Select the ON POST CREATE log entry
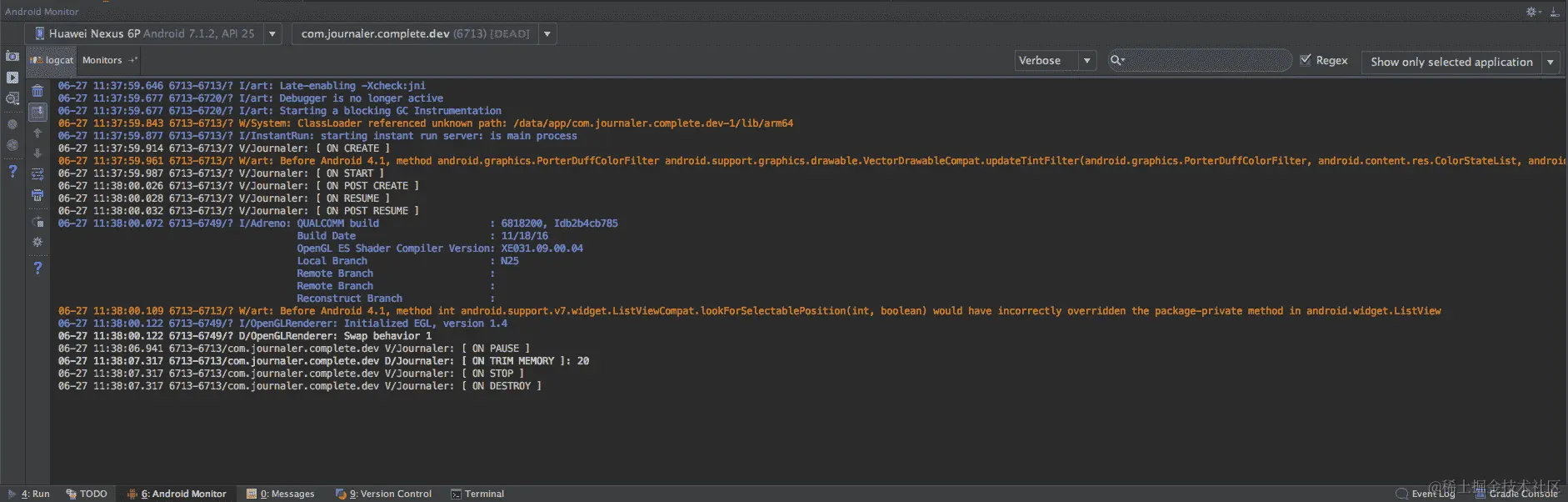The height and width of the screenshot is (502, 1568). coord(238,186)
